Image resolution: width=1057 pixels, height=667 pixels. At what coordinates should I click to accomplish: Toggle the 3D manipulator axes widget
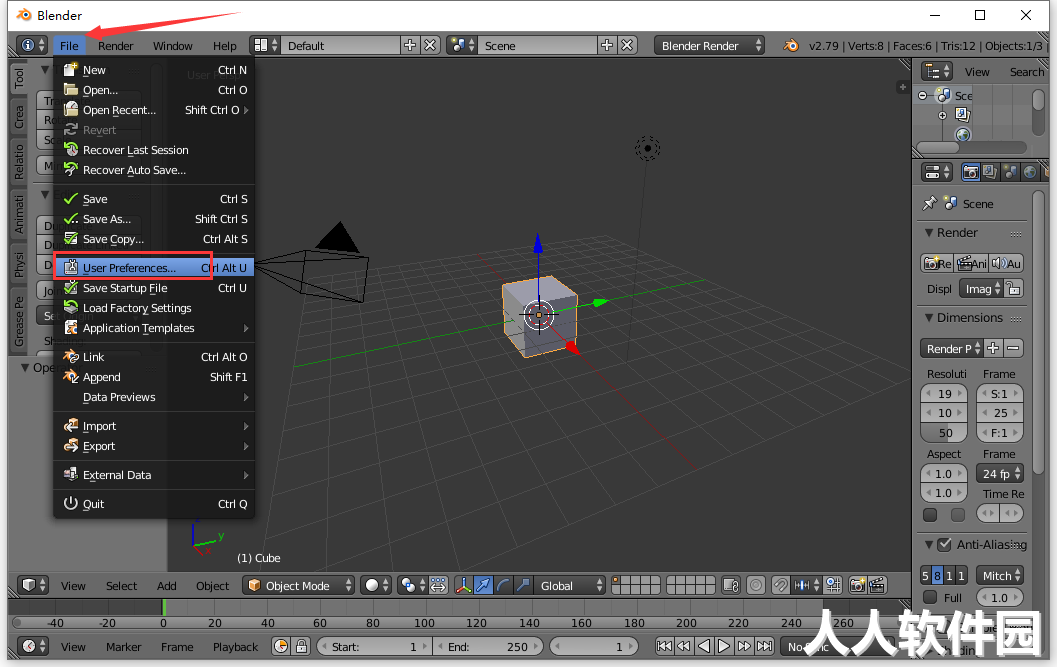[x=463, y=585]
